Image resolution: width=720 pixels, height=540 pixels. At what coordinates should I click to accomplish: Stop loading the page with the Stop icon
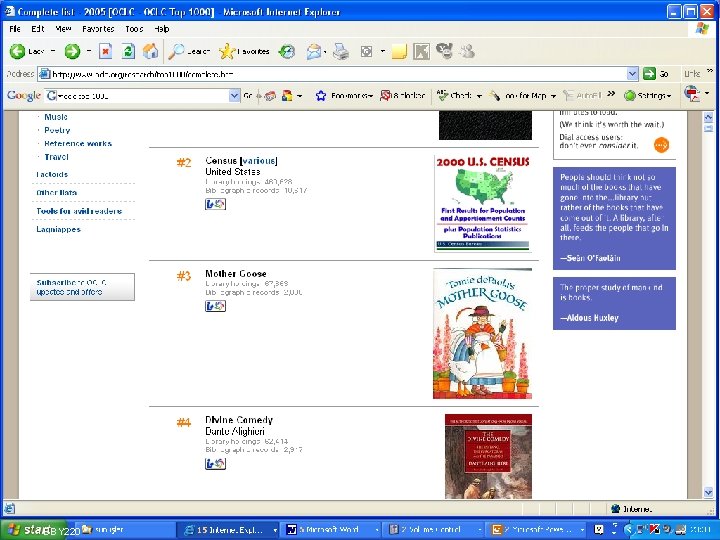[106, 51]
